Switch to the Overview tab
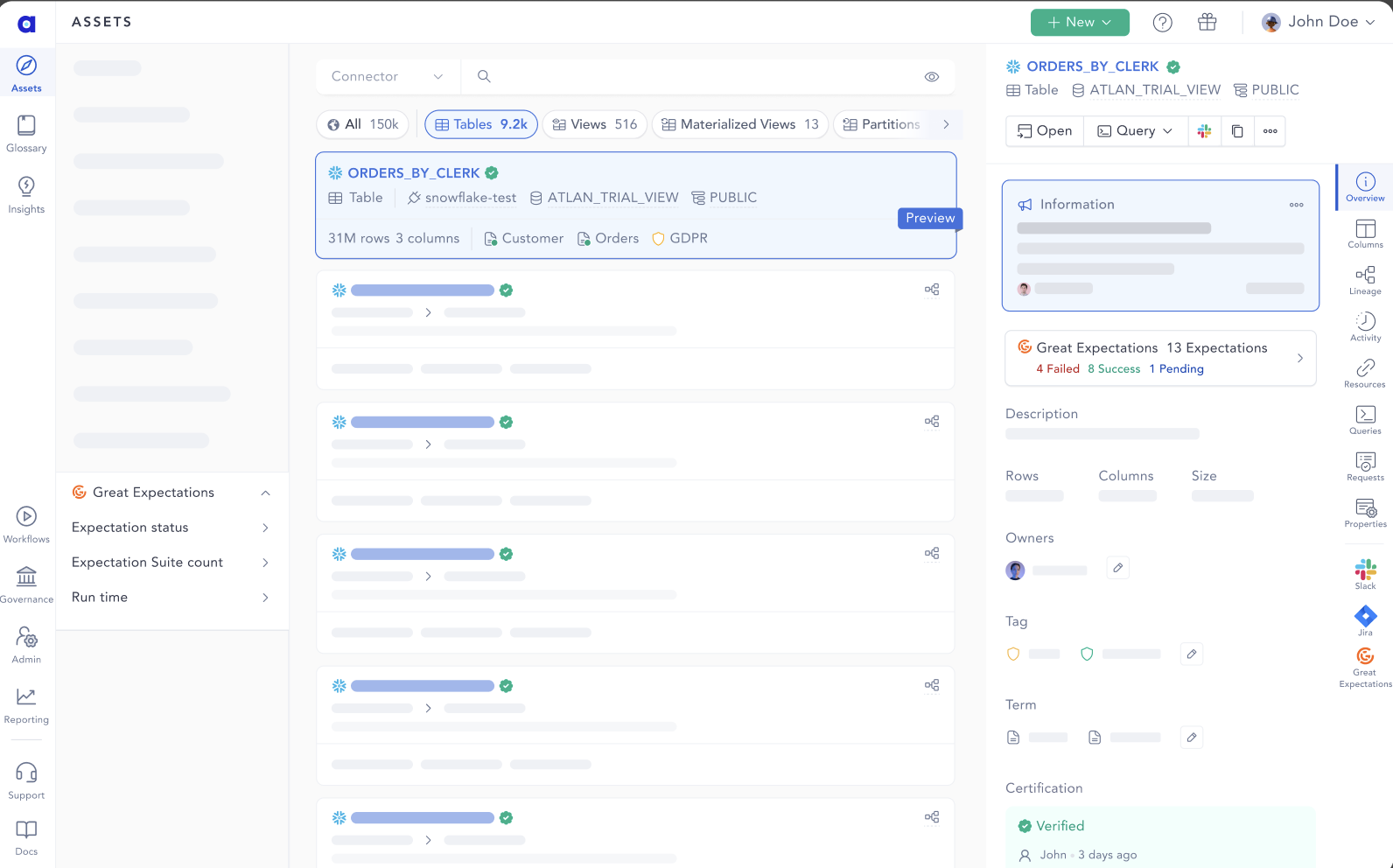 coord(1365,187)
